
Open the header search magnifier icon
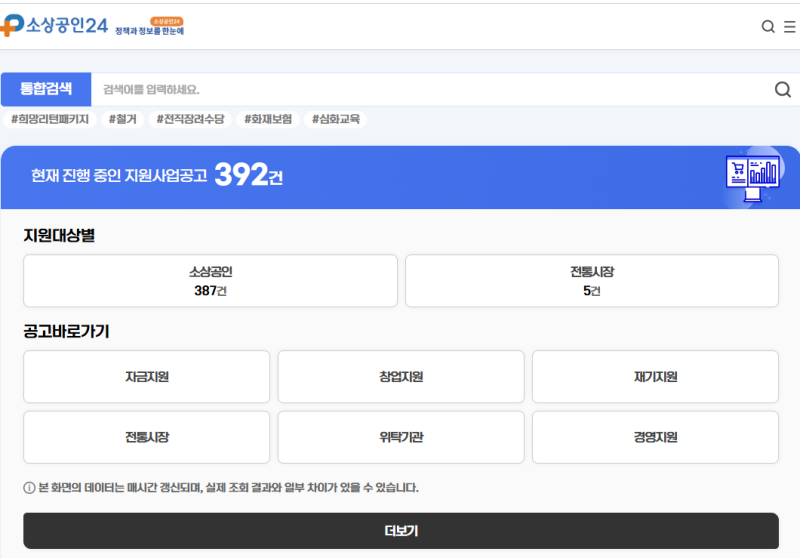pyautogui.click(x=768, y=27)
